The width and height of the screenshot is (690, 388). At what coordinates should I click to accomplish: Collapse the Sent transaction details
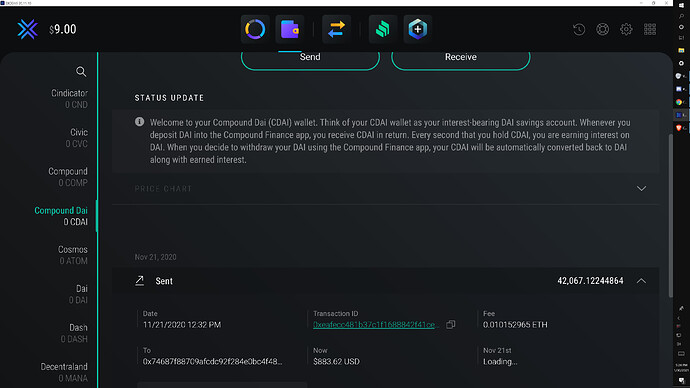641,281
